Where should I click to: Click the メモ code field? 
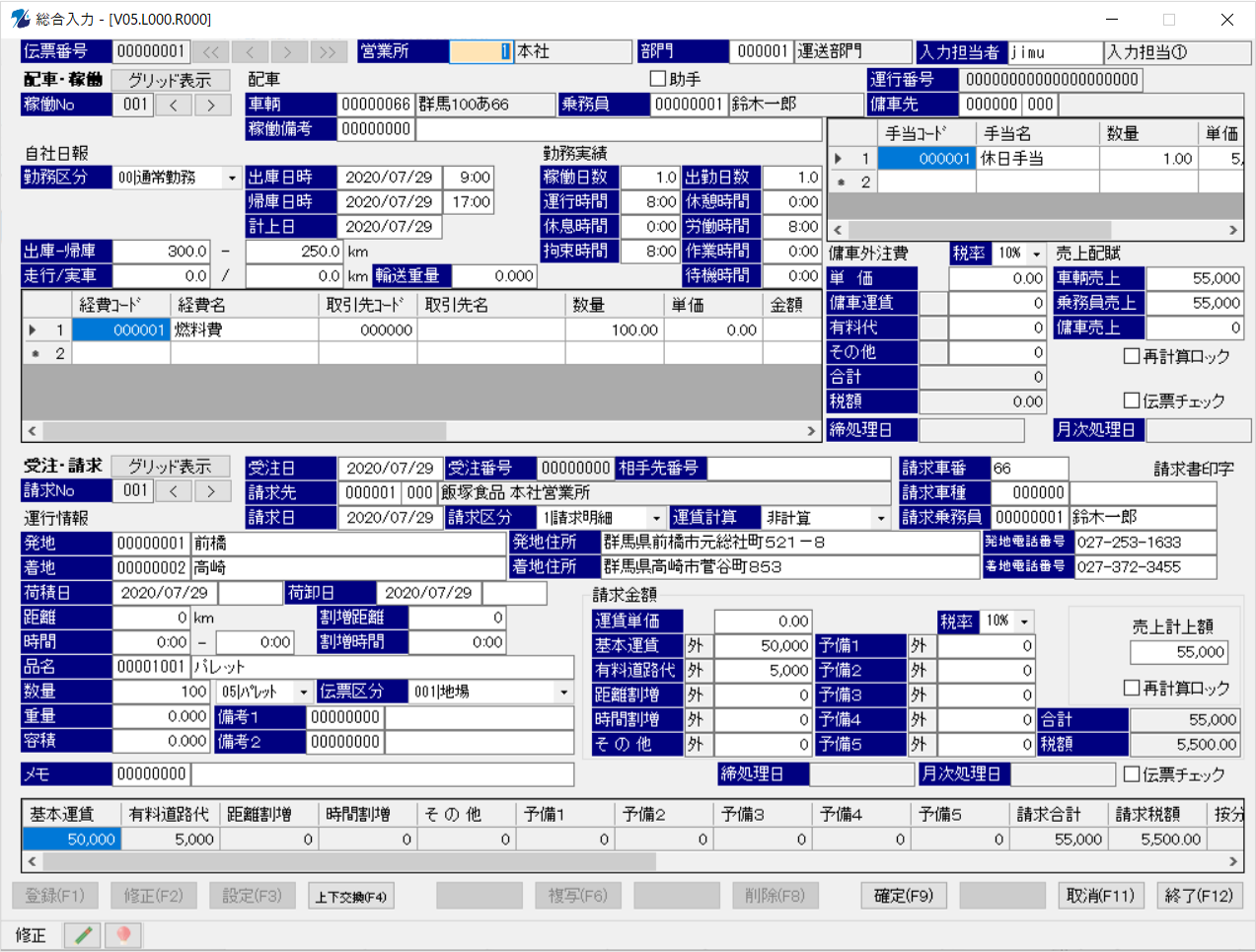point(151,774)
